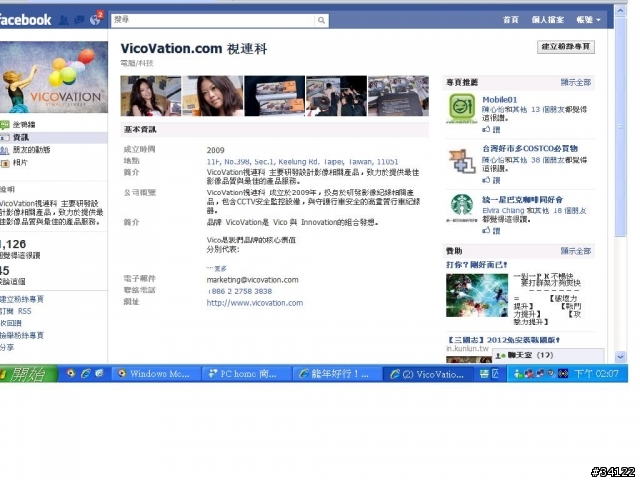
Task: Open Windows Media taskbar window
Action: click(155, 374)
